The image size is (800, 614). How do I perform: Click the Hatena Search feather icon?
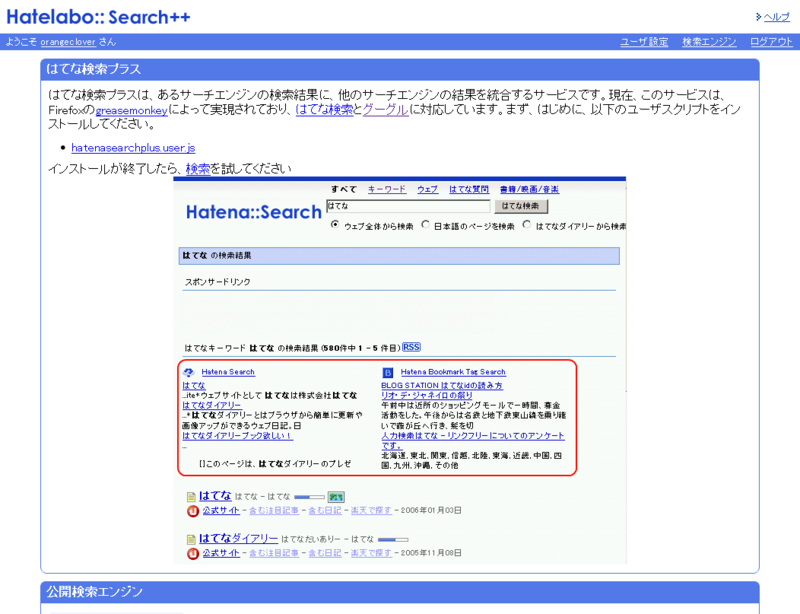coord(187,372)
